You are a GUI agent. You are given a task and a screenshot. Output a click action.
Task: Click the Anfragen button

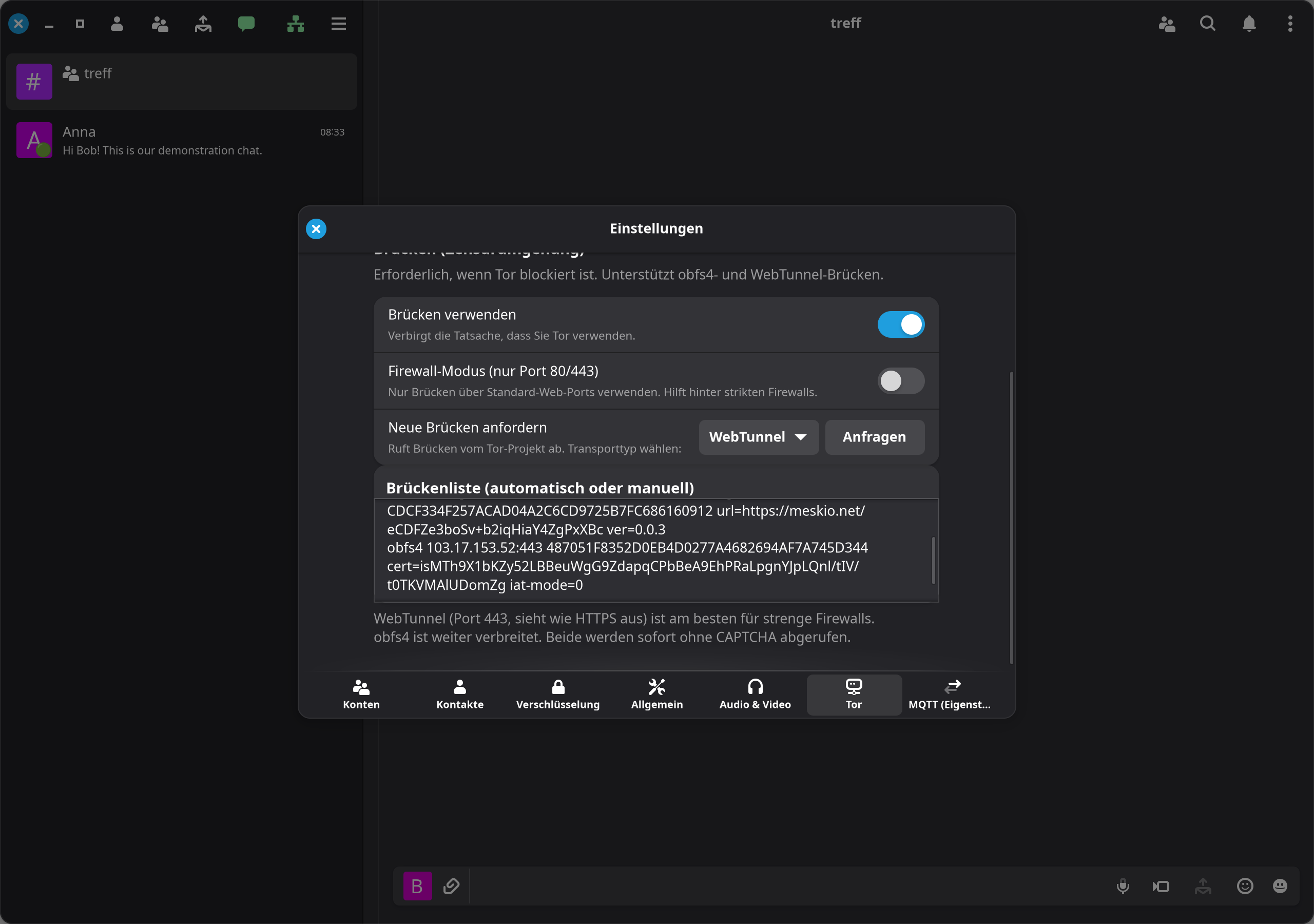[875, 437]
